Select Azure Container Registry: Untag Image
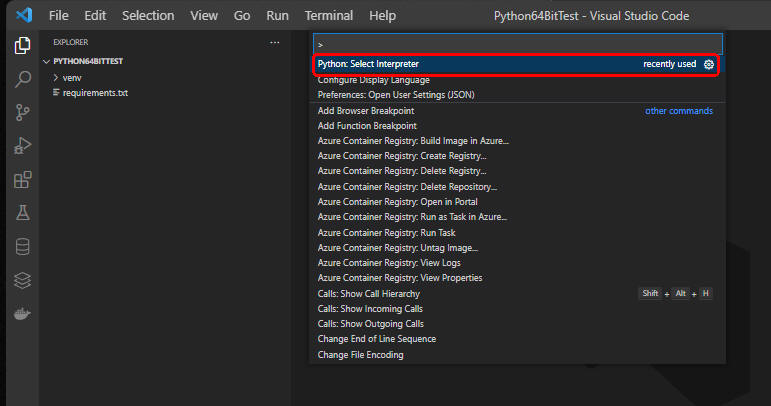This screenshot has width=771, height=406. tap(518, 248)
